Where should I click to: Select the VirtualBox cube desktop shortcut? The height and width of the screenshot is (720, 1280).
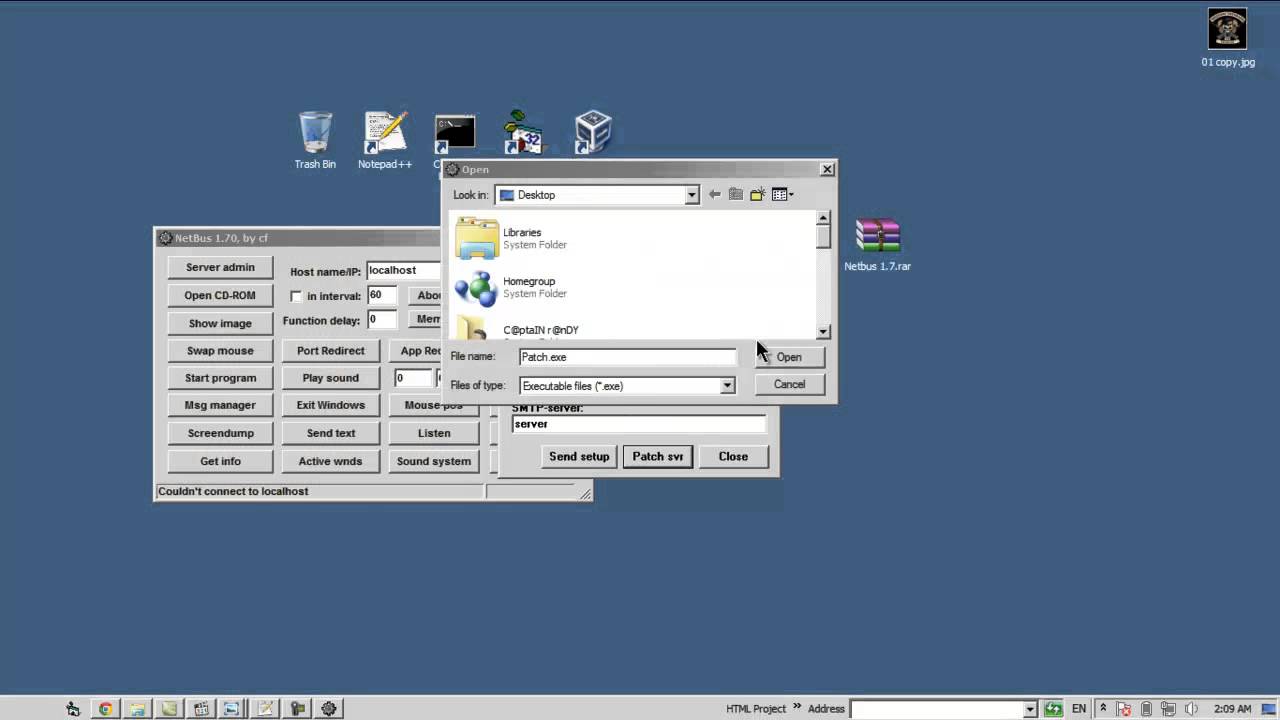coord(593,132)
